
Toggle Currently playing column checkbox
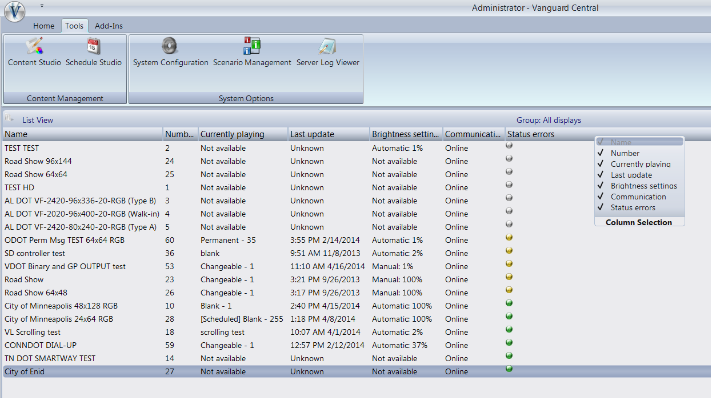[x=601, y=164]
